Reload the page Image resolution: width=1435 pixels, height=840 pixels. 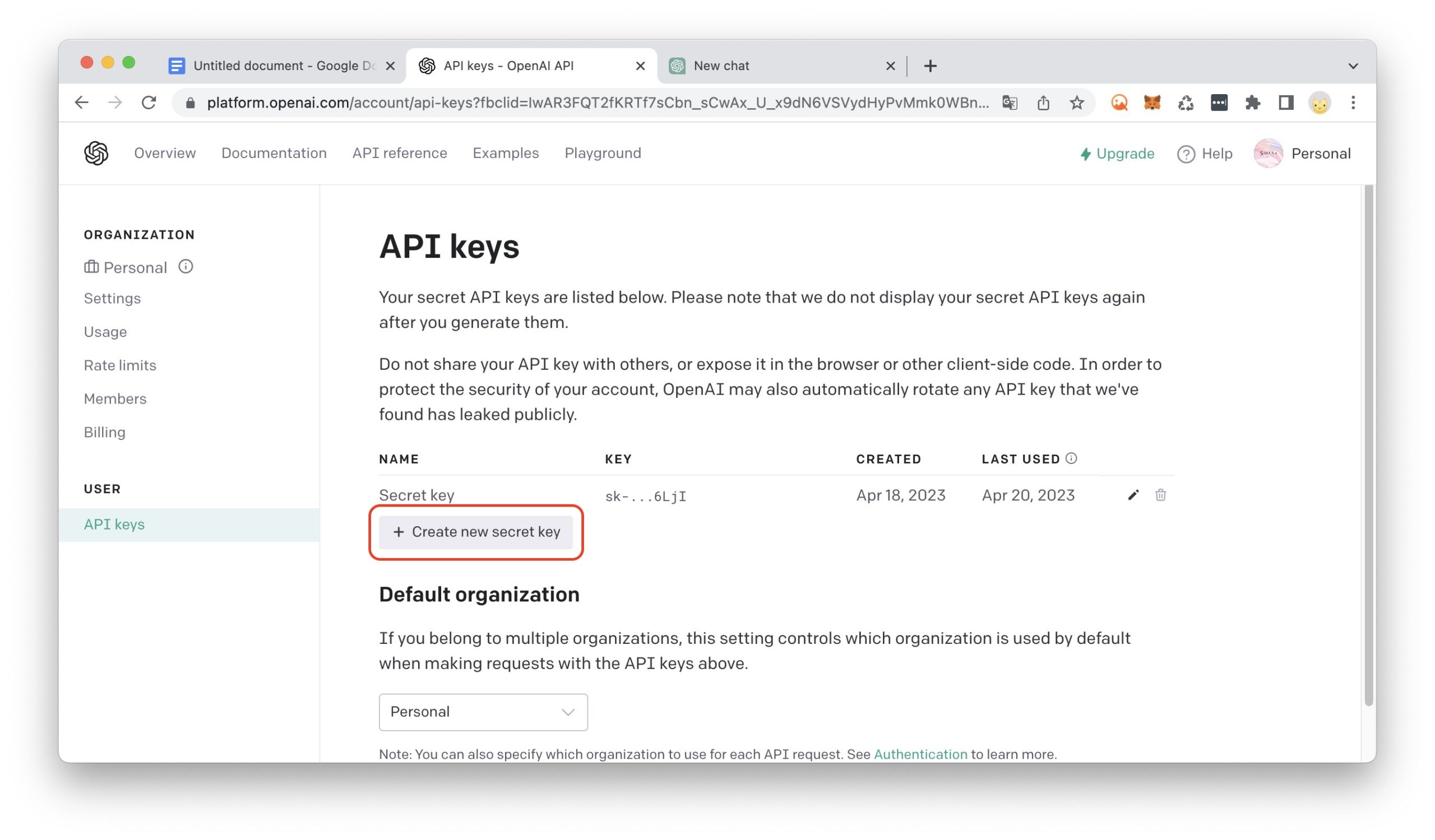[x=149, y=103]
